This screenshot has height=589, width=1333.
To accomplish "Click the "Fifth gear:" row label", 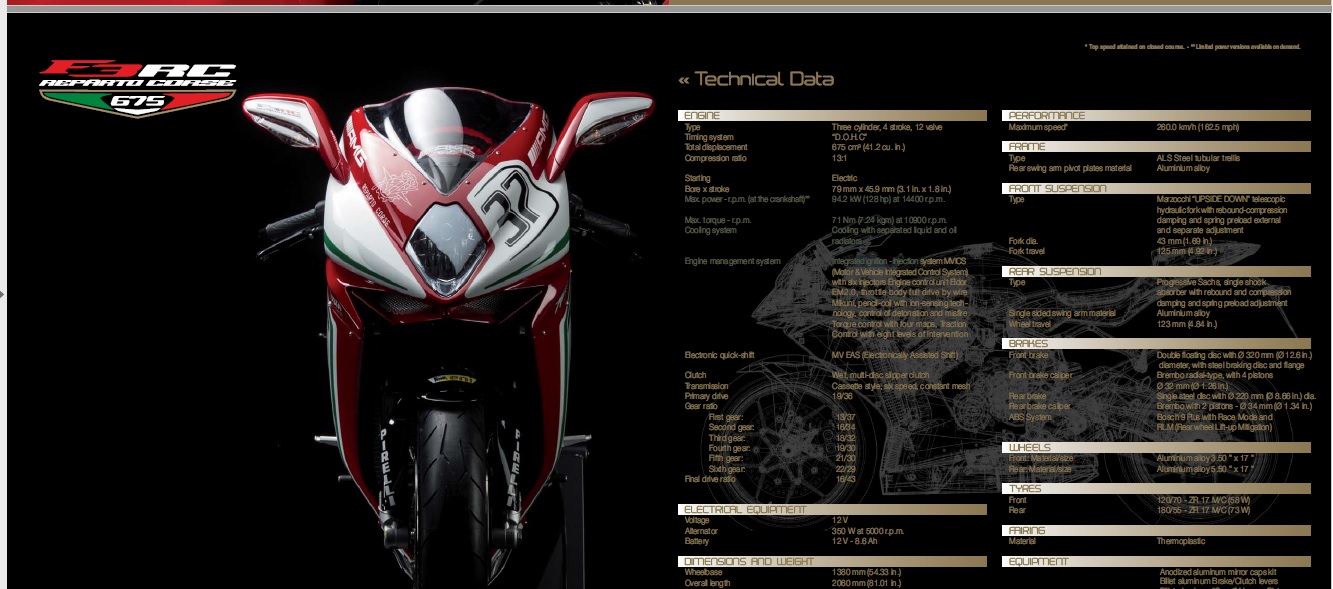I will pos(726,458).
